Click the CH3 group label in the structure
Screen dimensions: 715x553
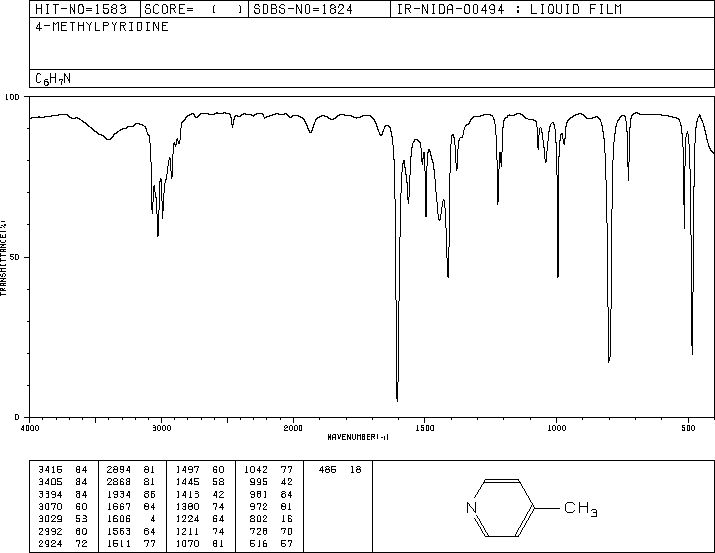[580, 509]
